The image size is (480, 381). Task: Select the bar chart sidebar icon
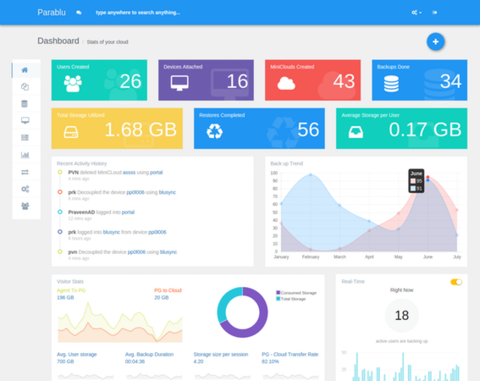(x=25, y=155)
